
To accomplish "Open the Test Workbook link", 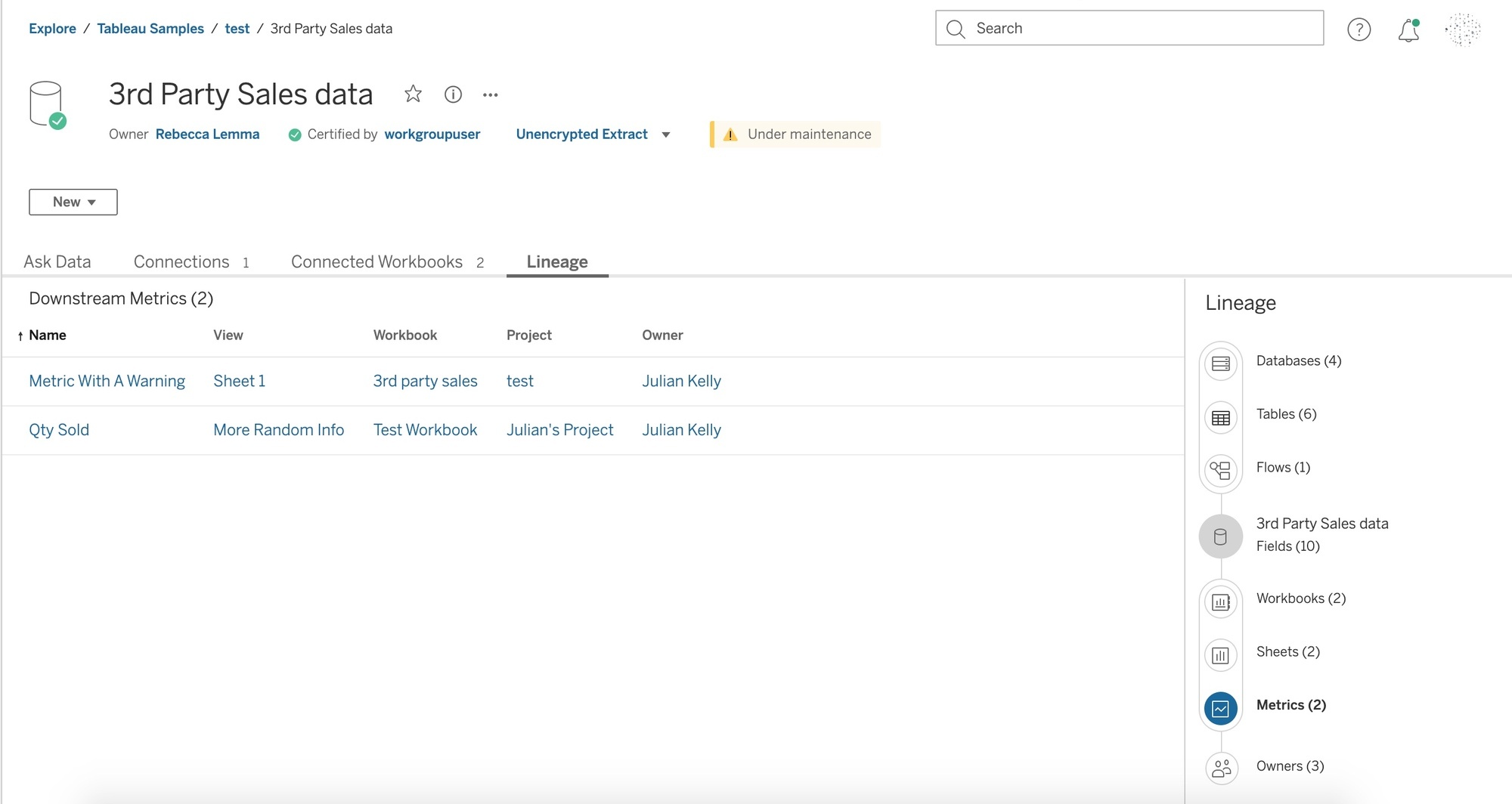I will click(425, 430).
